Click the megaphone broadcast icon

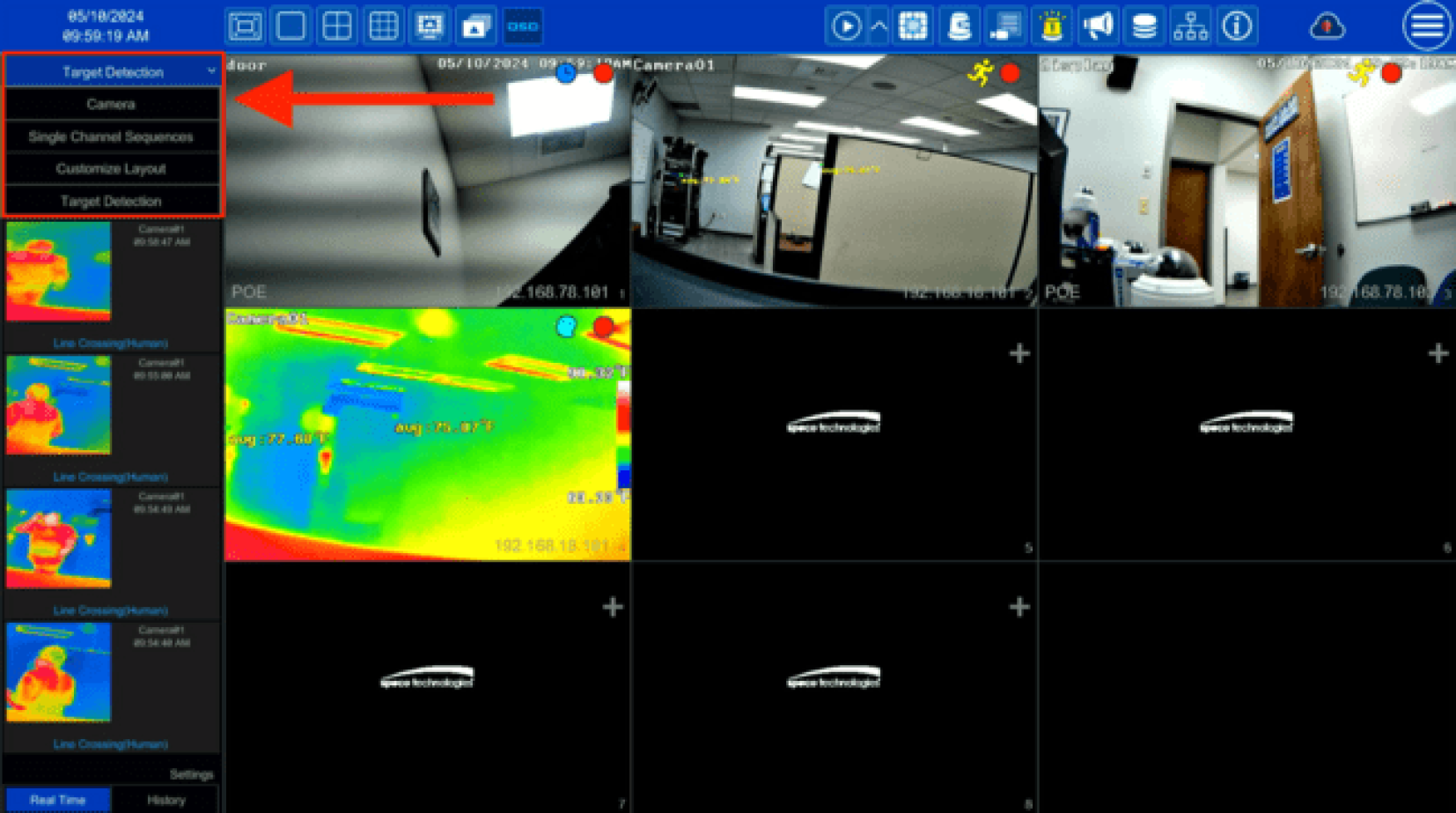(1098, 26)
